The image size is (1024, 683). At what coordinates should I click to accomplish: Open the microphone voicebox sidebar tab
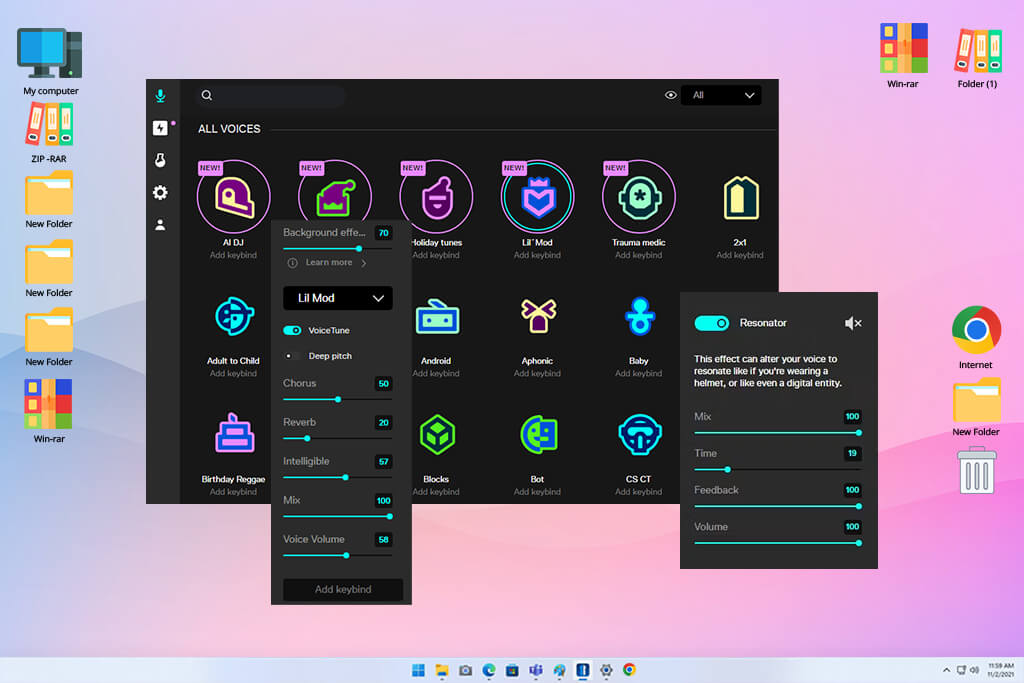[x=161, y=96]
